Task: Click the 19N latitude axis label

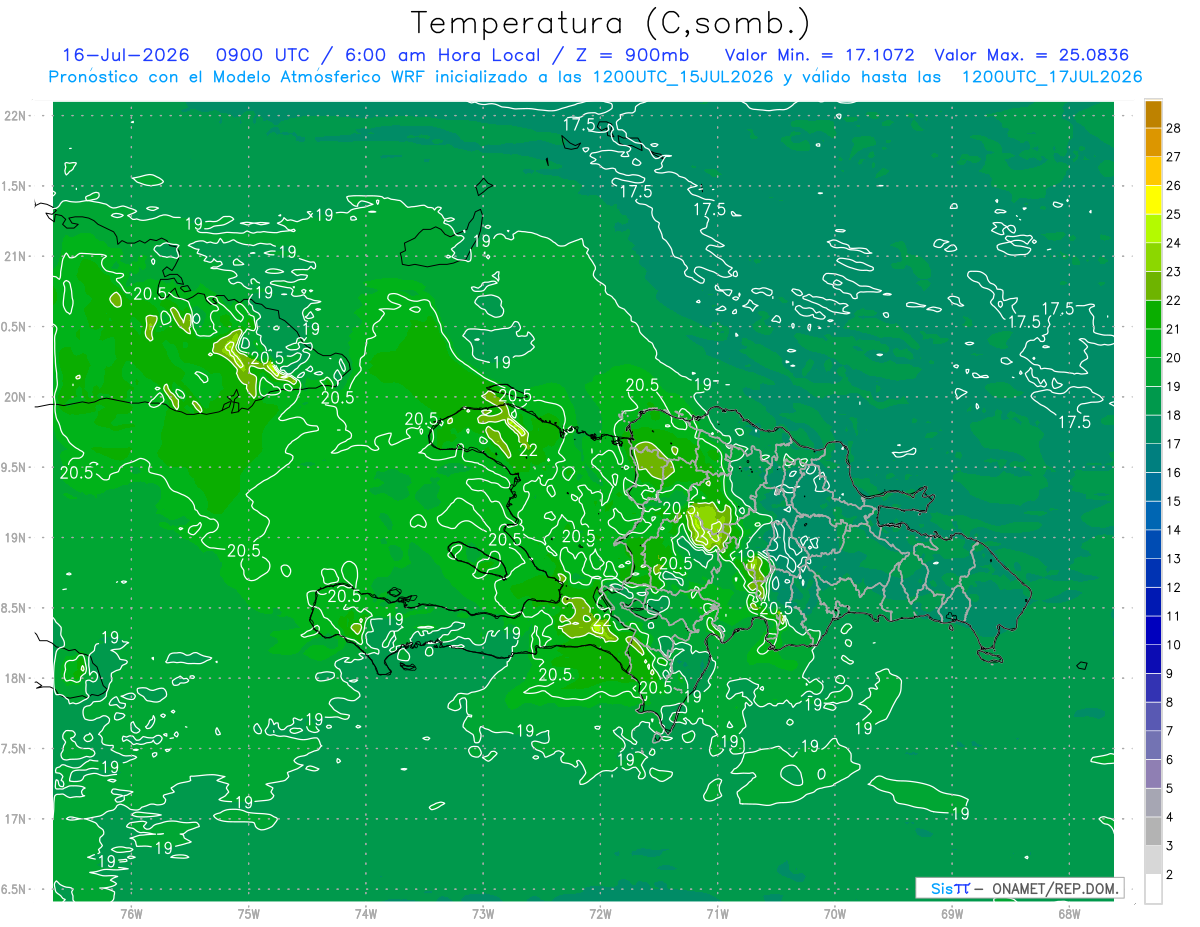Action: (x=17, y=537)
